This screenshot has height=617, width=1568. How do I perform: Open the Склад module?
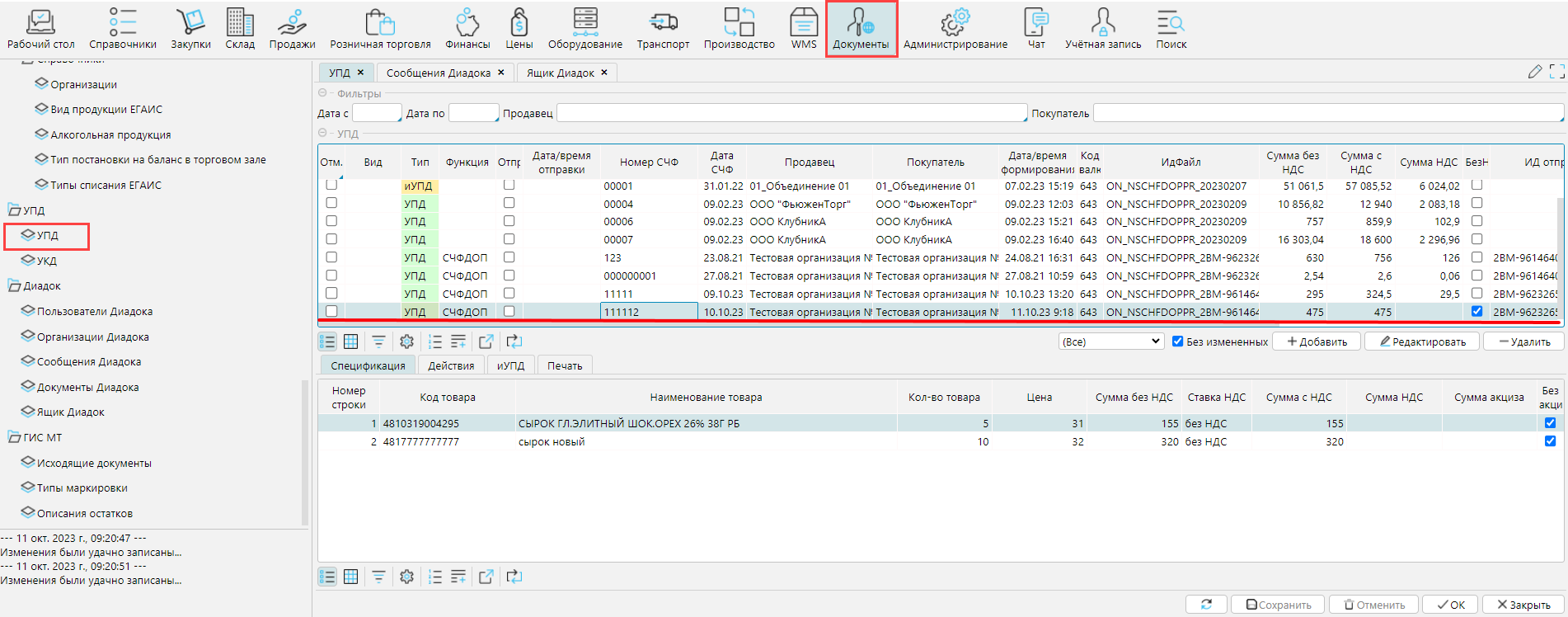click(x=240, y=28)
